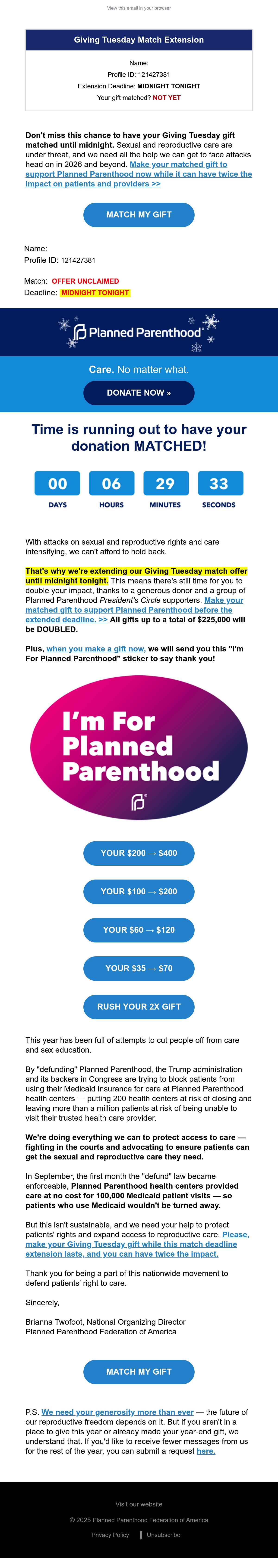Choose the YOUR $60 → $120 option
The height and width of the screenshot is (1568, 278).
[x=139, y=930]
